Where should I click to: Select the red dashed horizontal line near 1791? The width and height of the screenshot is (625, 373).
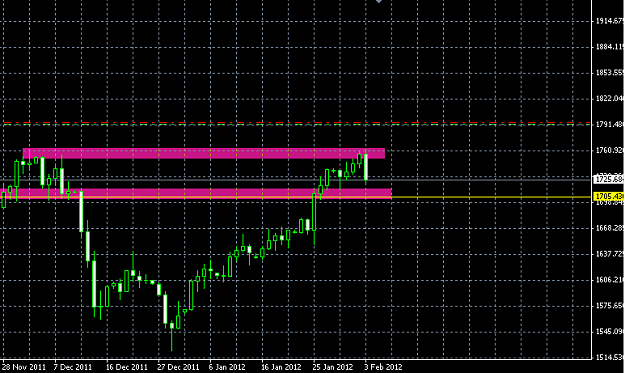tap(297, 123)
